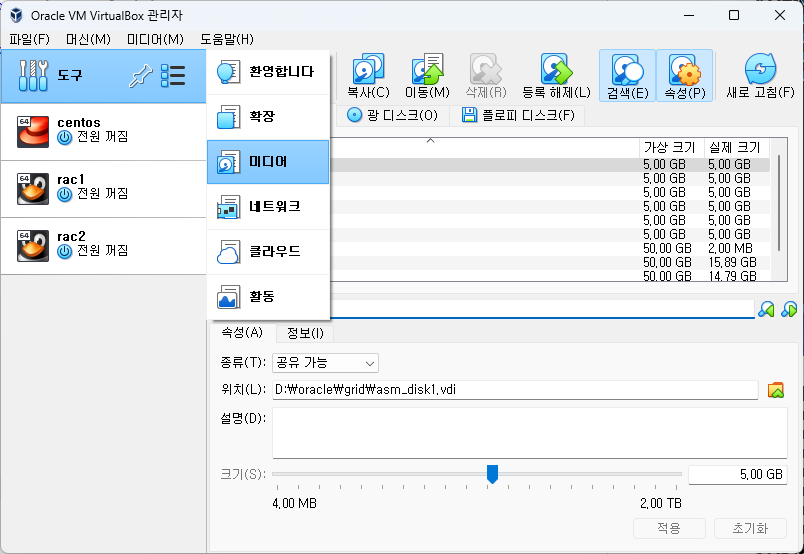Open the File (파일) menu

pos(29,39)
